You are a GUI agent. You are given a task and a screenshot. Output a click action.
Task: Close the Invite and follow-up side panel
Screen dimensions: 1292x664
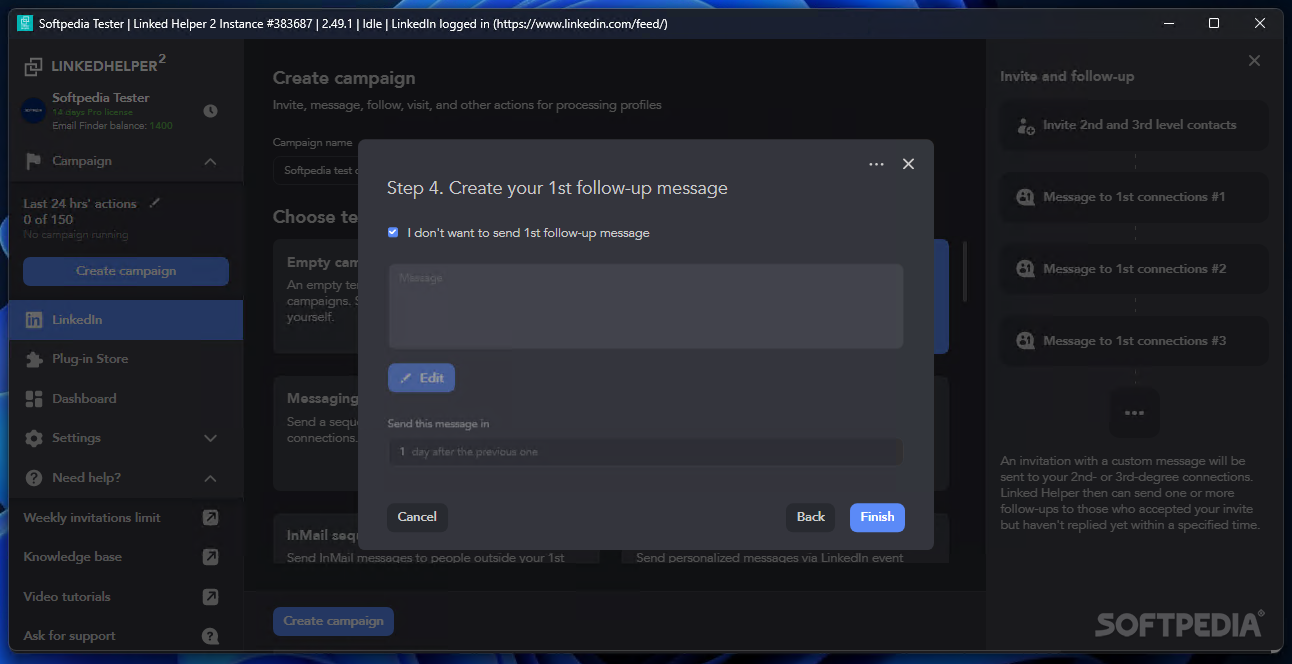tap(1254, 61)
